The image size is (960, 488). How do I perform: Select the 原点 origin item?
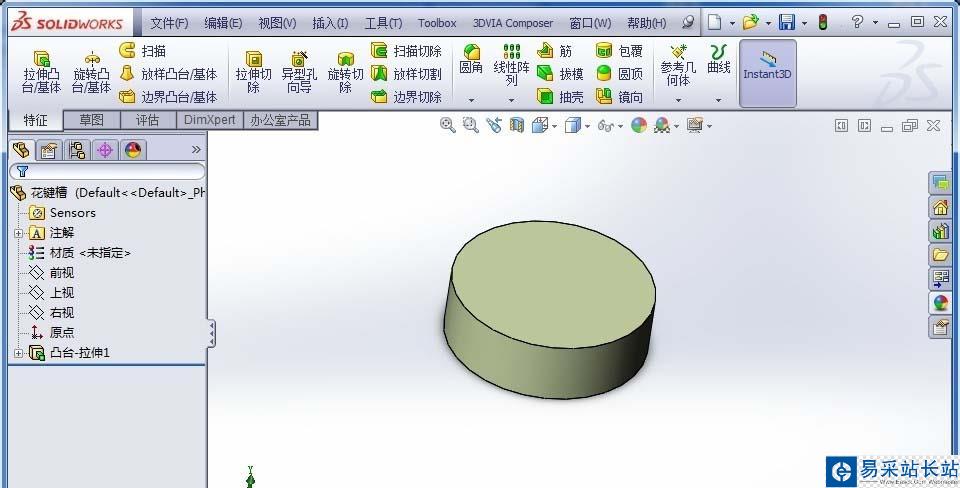coord(52,332)
